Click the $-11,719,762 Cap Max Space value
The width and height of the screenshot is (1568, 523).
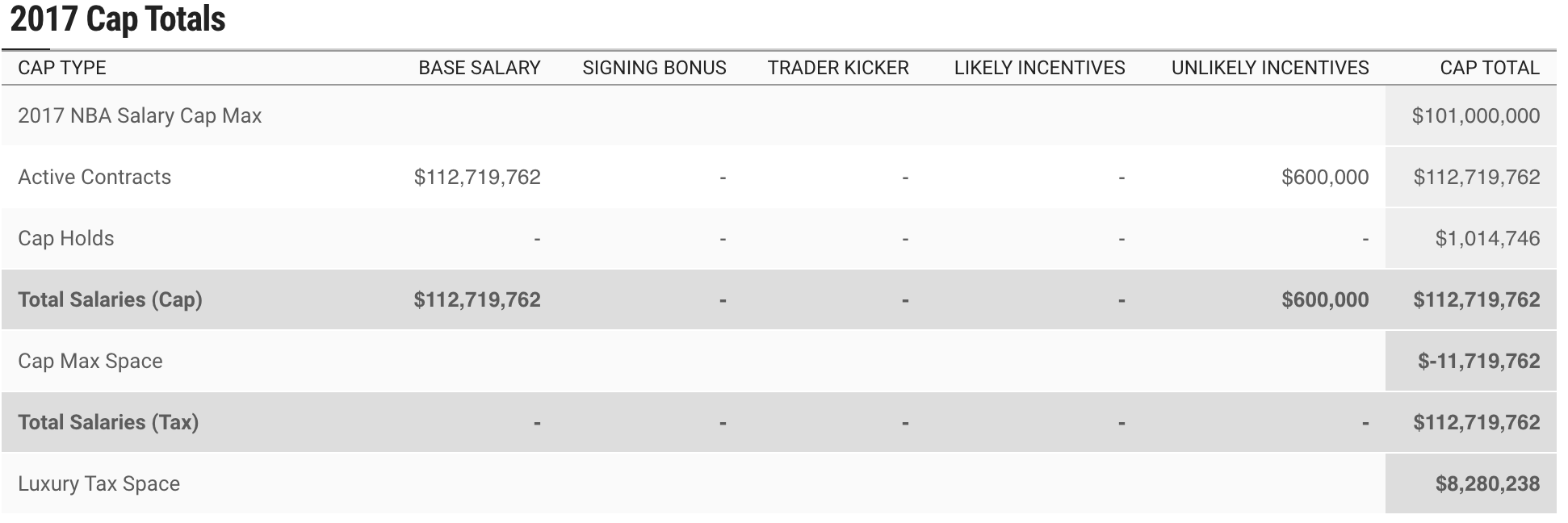tap(1478, 361)
